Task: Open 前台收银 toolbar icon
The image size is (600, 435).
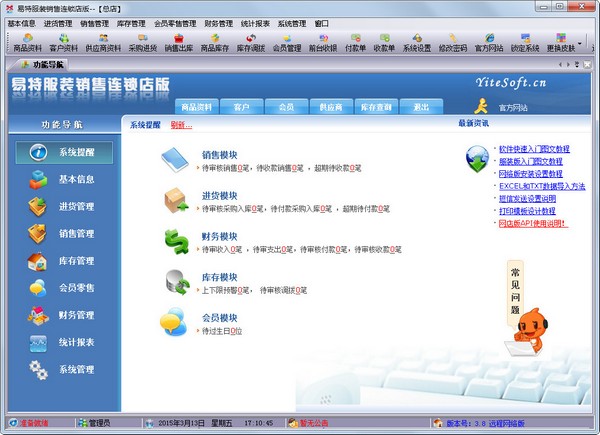Action: 323,42
